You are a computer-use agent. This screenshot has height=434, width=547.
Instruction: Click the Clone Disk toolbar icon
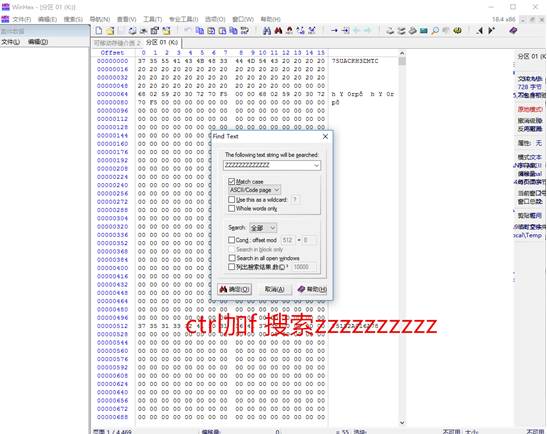pos(402,31)
